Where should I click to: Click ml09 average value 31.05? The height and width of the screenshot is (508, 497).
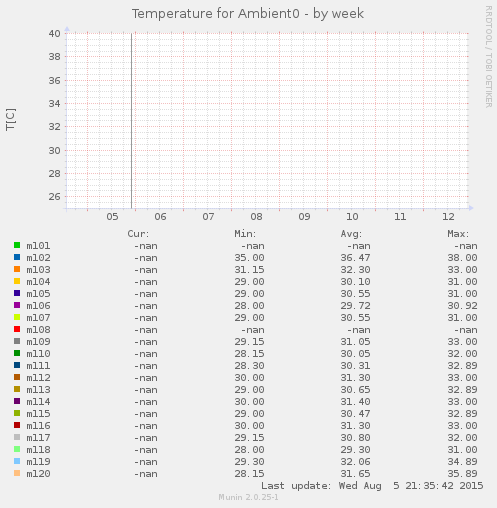(x=355, y=342)
